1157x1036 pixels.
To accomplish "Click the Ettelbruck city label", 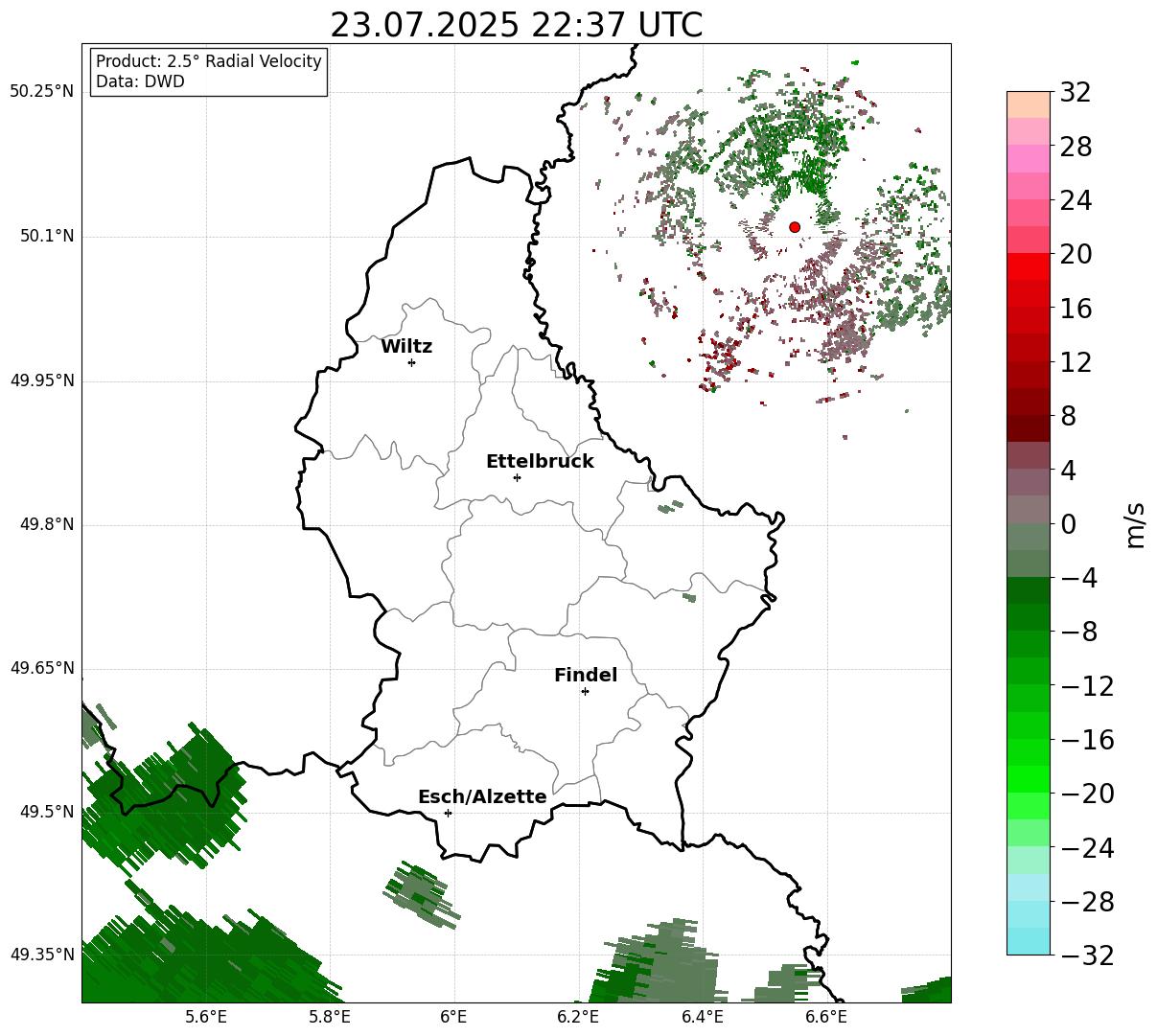I will pyautogui.click(x=540, y=462).
